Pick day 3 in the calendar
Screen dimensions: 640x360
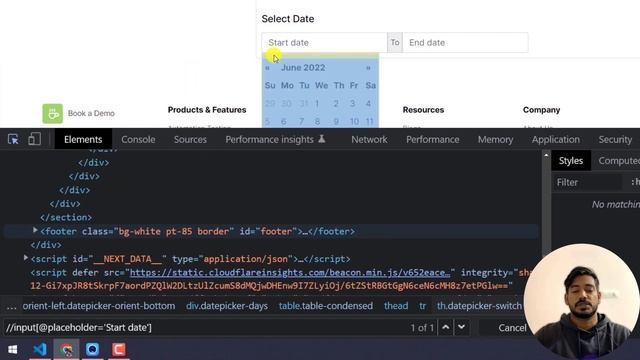point(352,104)
